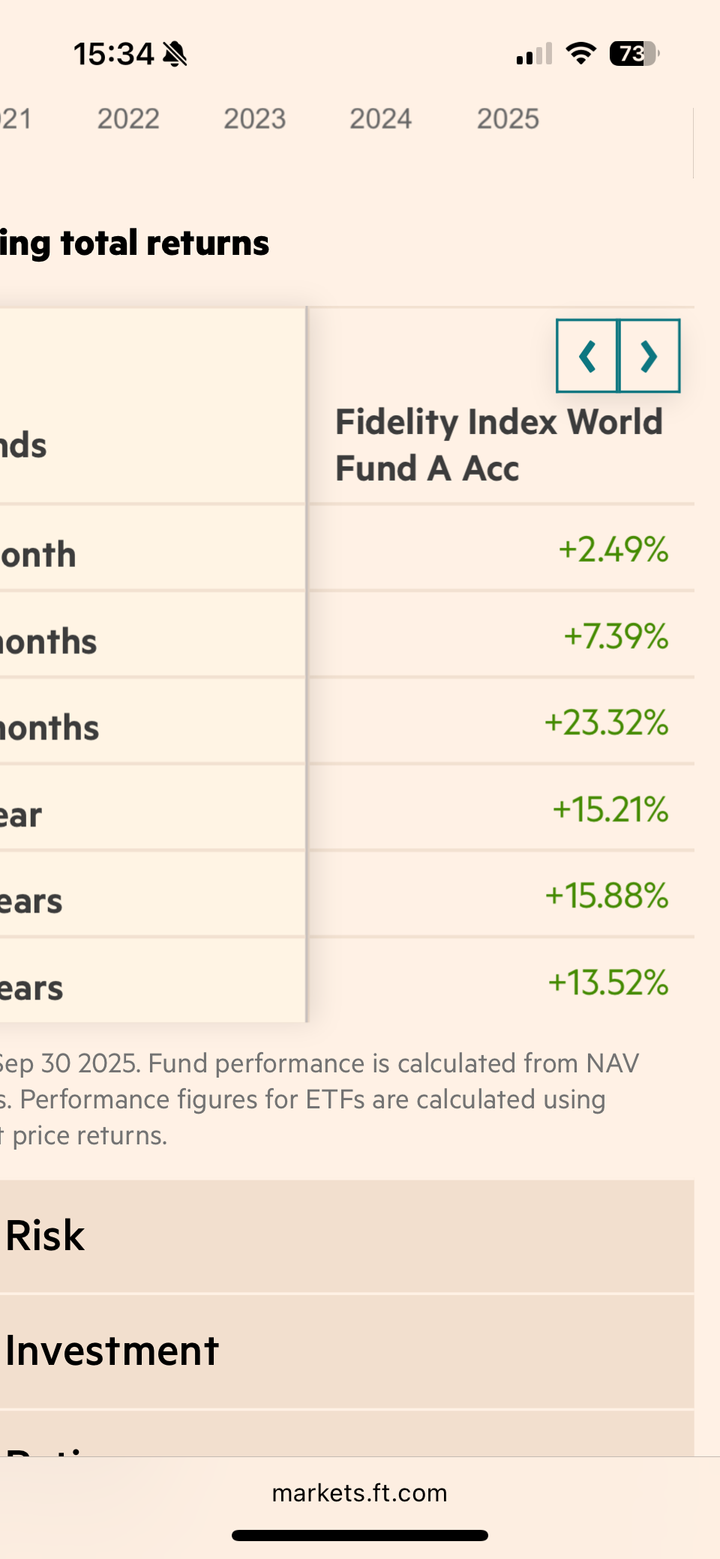Select the 2022 year tab
The height and width of the screenshot is (1559, 720).
[128, 119]
